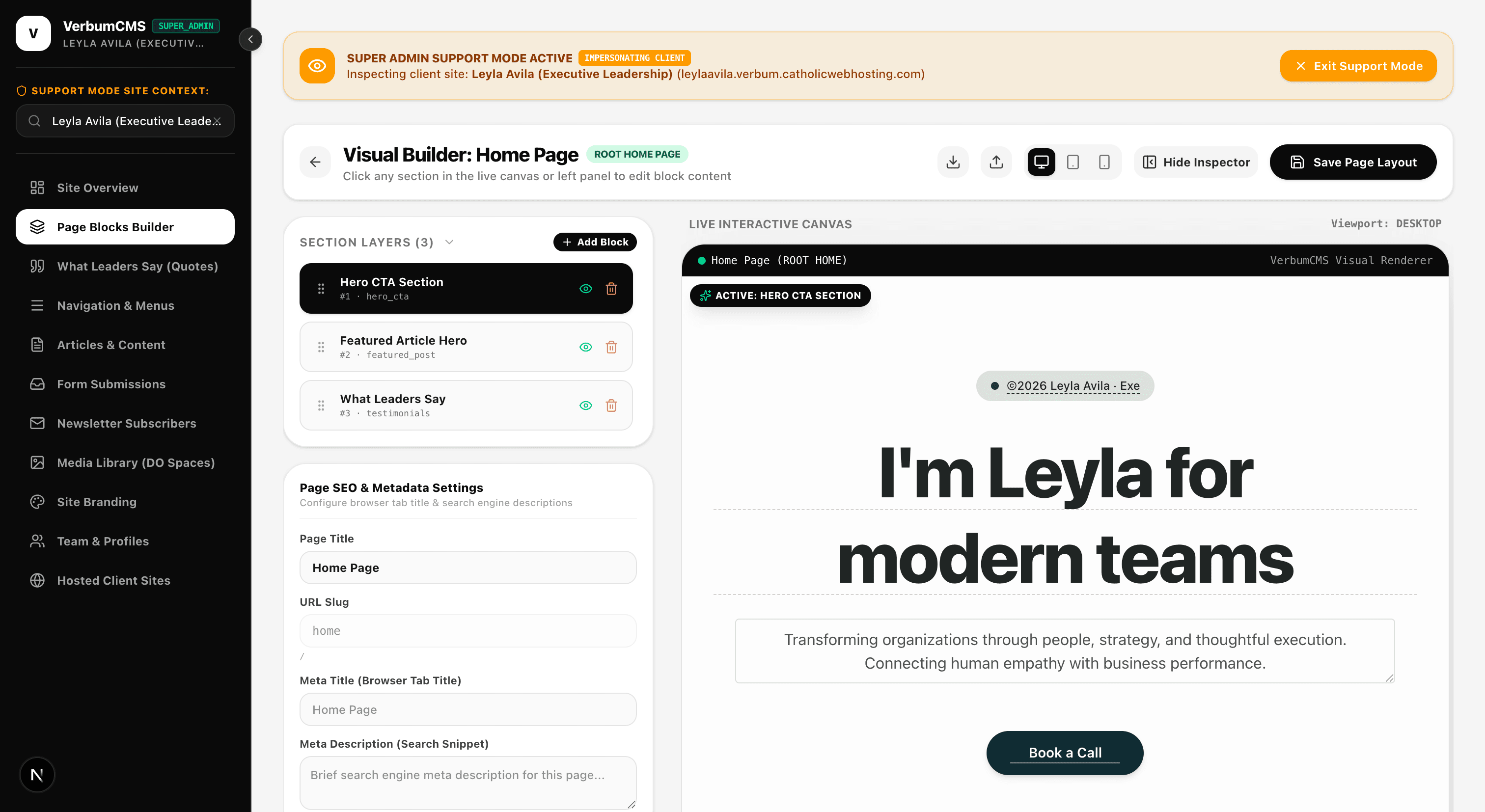Viewport: 1485px width, 812px height.
Task: Toggle visibility of Hero CTA Section
Action: pyautogui.click(x=586, y=289)
